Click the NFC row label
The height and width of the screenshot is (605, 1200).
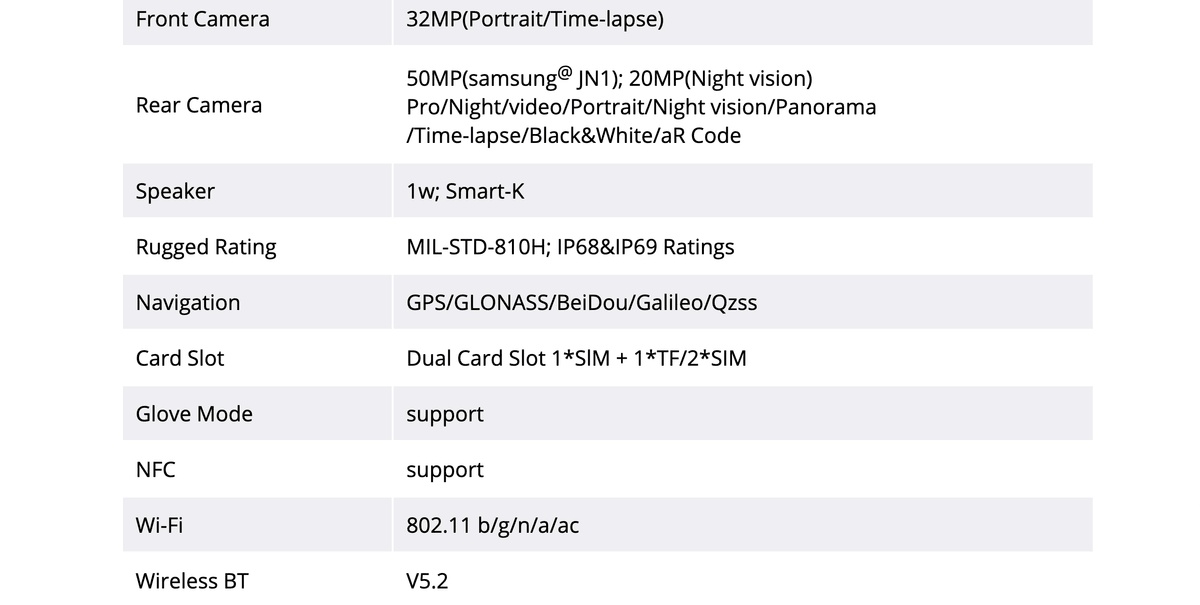coord(156,470)
